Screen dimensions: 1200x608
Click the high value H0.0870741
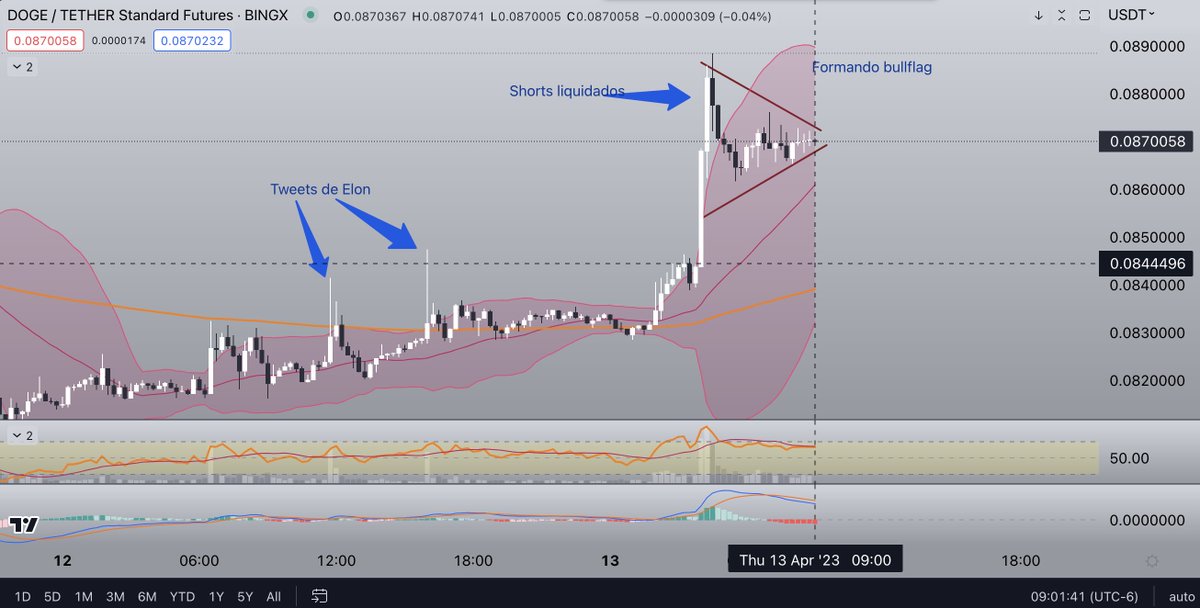click(449, 15)
